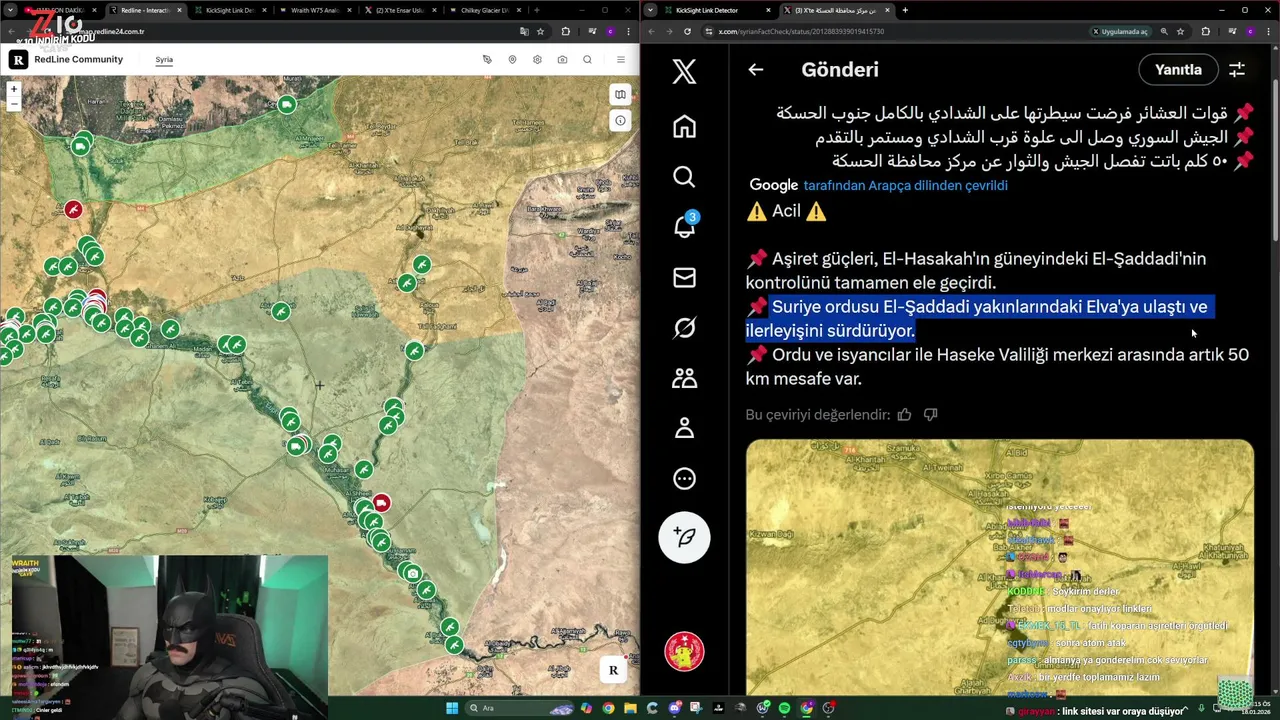The width and height of the screenshot is (1280, 720).
Task: Open reply sorting options beside Yanıtla
Action: coord(1237,70)
